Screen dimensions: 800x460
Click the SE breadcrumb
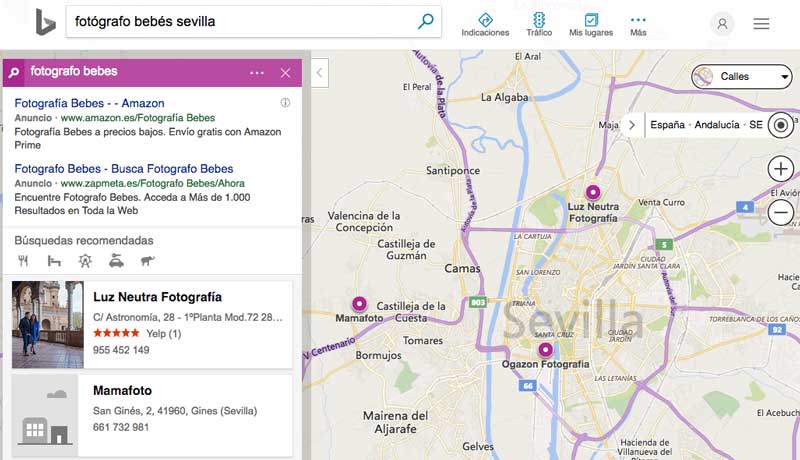756,125
